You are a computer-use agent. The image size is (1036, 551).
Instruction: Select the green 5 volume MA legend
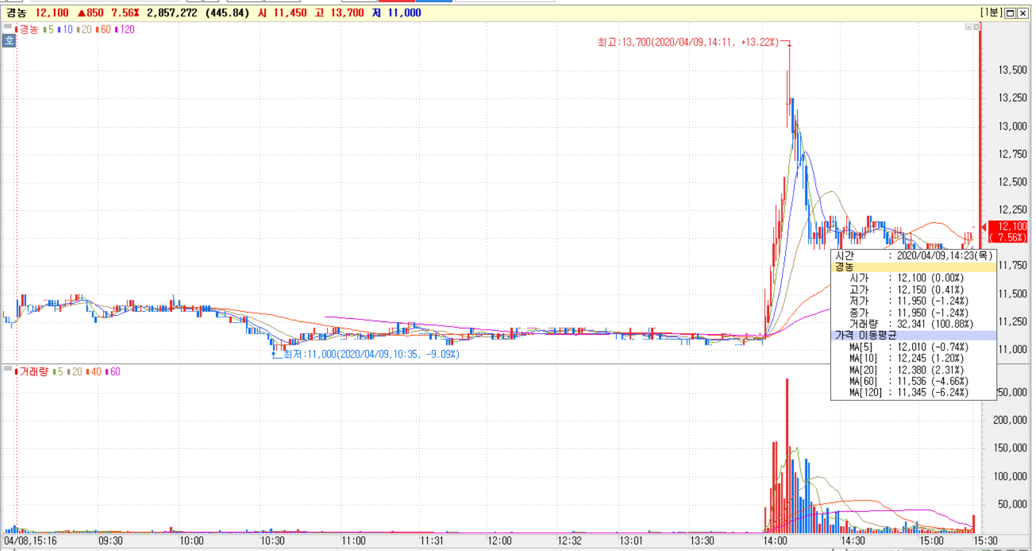(57, 372)
